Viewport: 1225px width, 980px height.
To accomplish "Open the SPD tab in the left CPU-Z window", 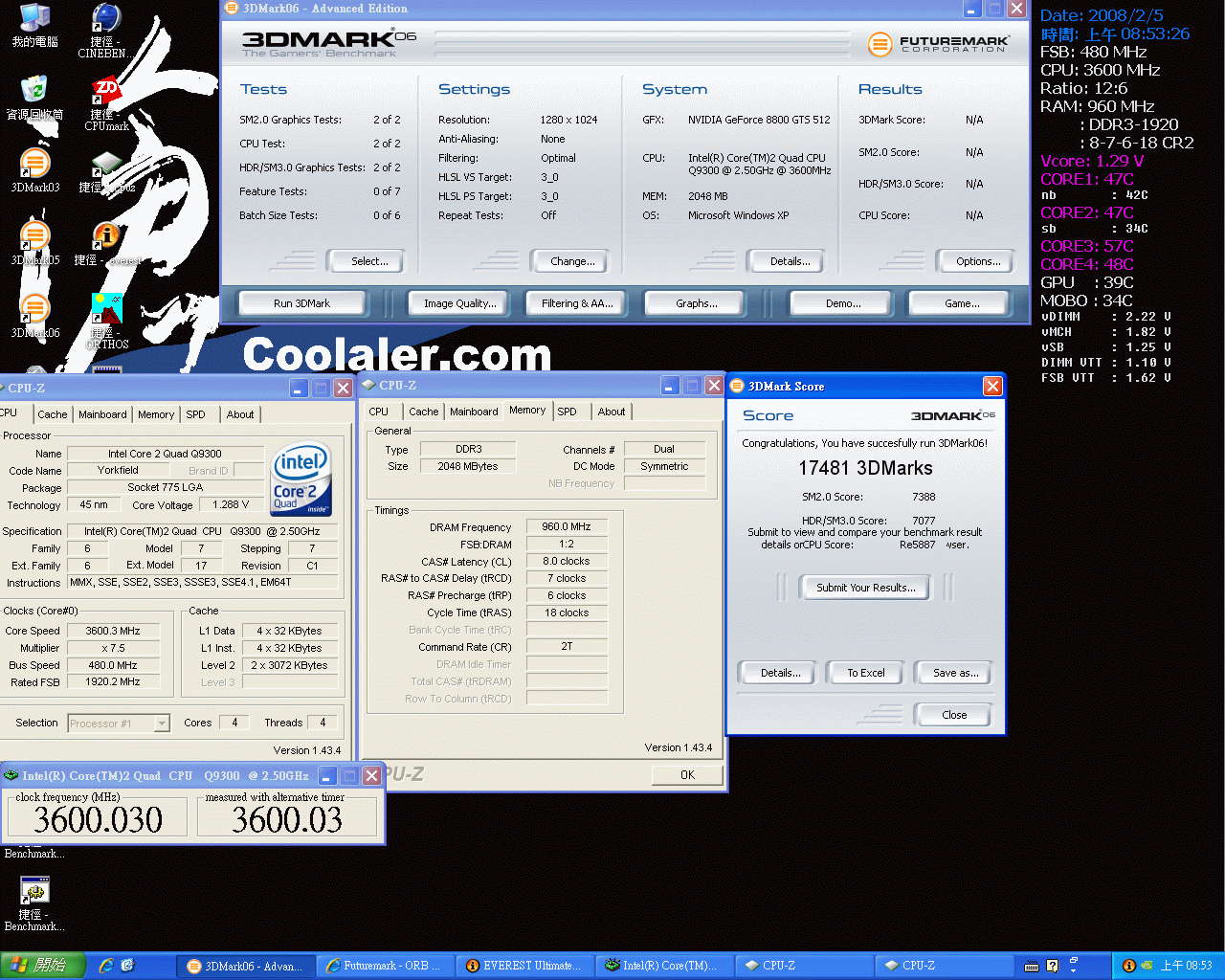I will click(x=195, y=414).
